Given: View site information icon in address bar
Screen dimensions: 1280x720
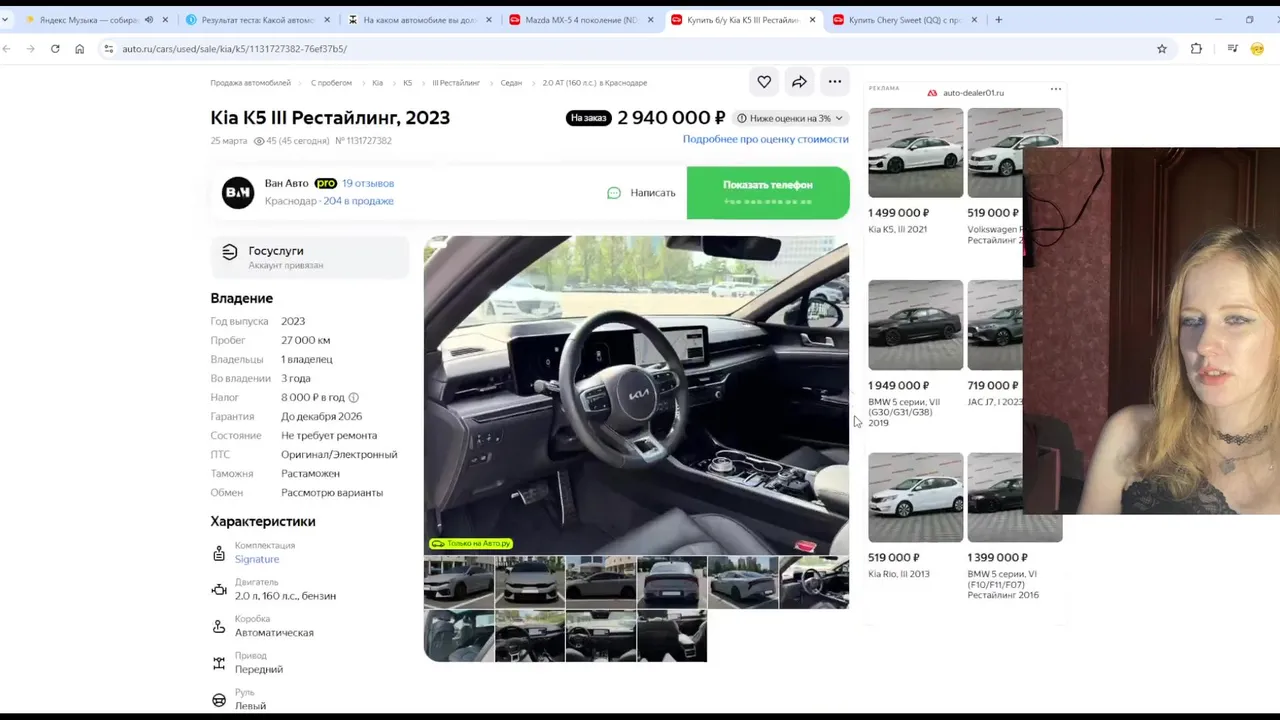Looking at the screenshot, I should (108, 49).
